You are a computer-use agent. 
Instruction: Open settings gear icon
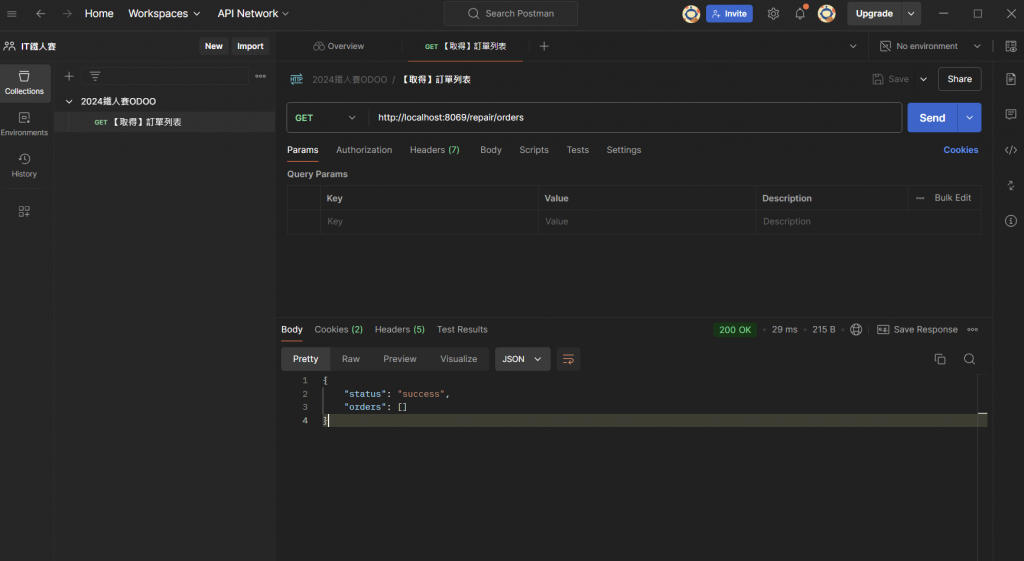pyautogui.click(x=773, y=14)
